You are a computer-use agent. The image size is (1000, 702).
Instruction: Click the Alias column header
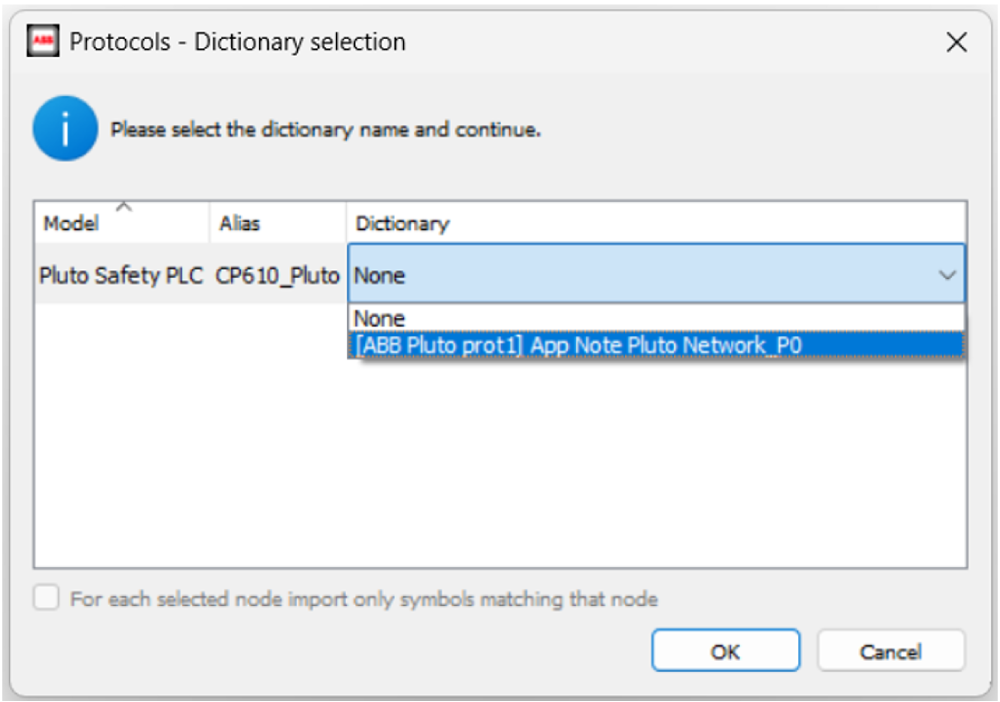pos(277,223)
